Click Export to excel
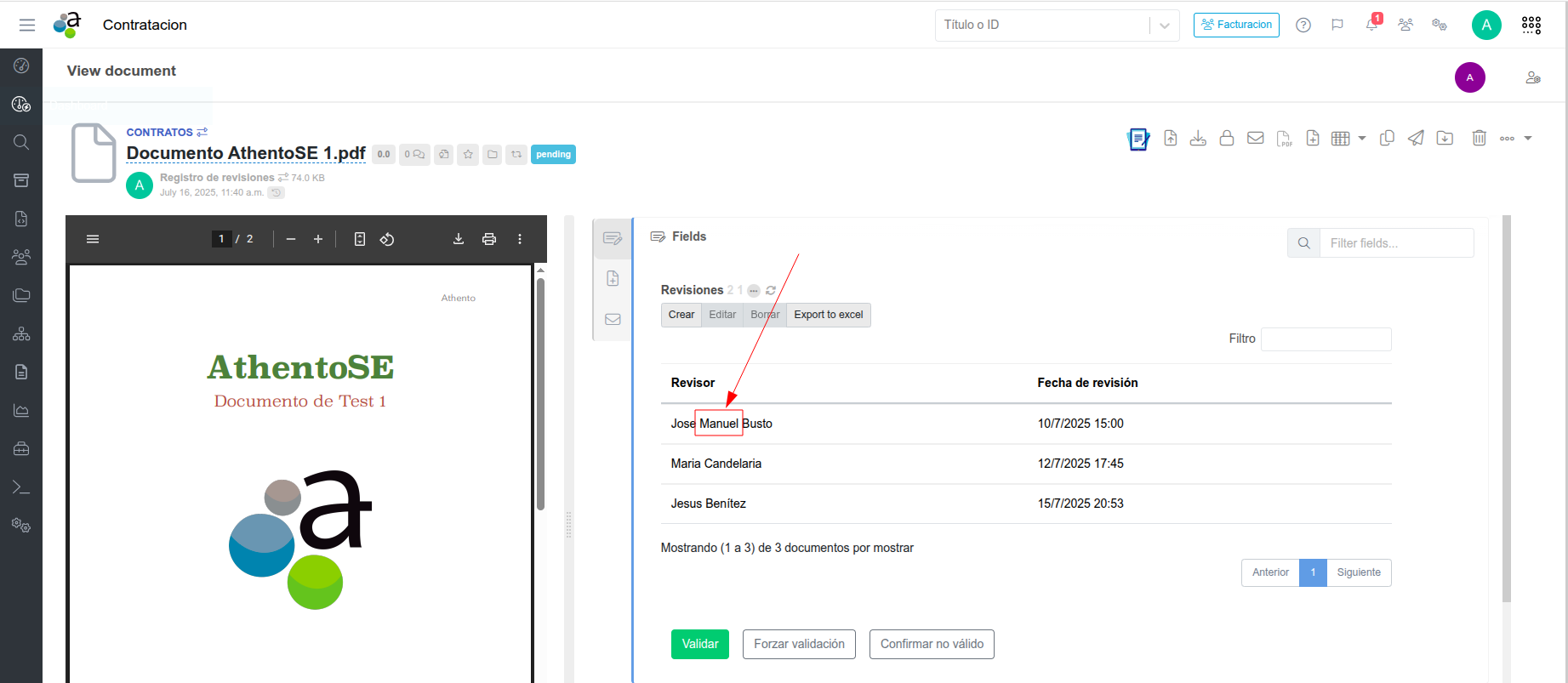This screenshot has width=1568, height=683. 828,315
